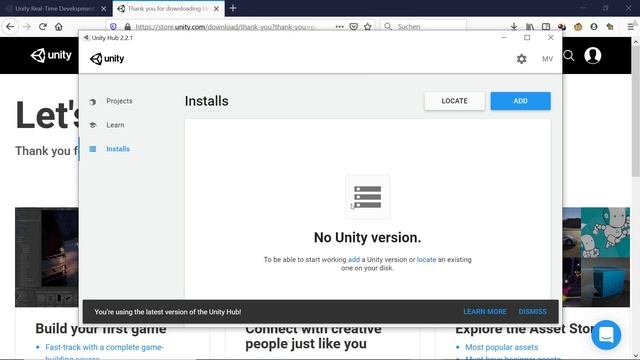Image resolution: width=640 pixels, height=360 pixels.
Task: Minimize the Unity Hub window
Action: point(504,38)
